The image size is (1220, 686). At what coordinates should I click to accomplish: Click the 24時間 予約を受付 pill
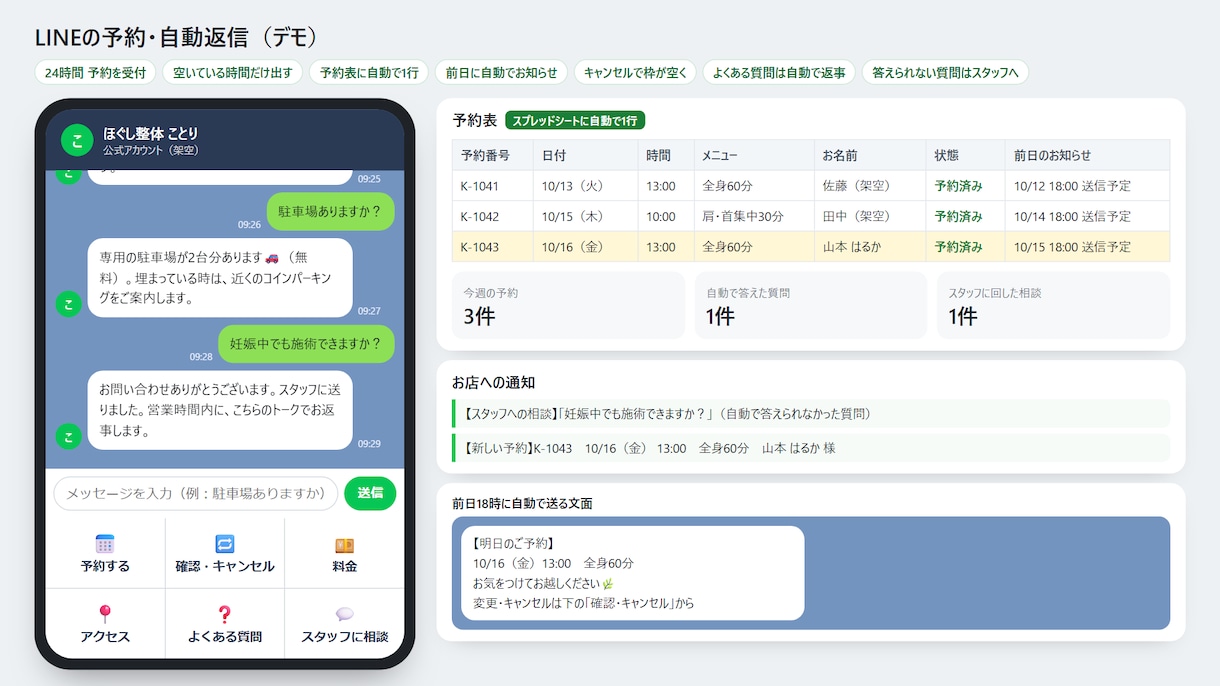tap(95, 72)
